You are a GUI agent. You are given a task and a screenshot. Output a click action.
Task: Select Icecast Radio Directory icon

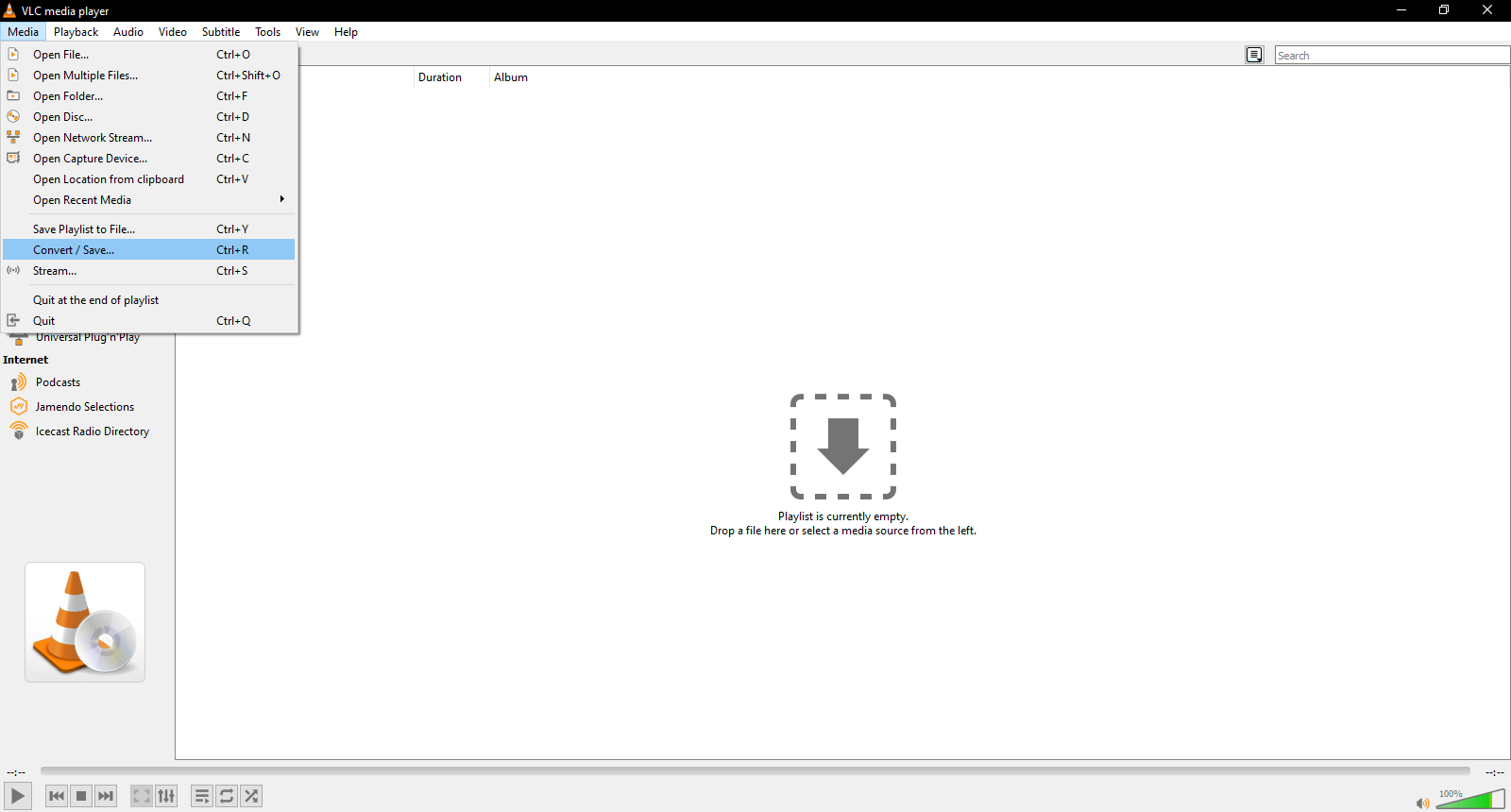click(19, 431)
